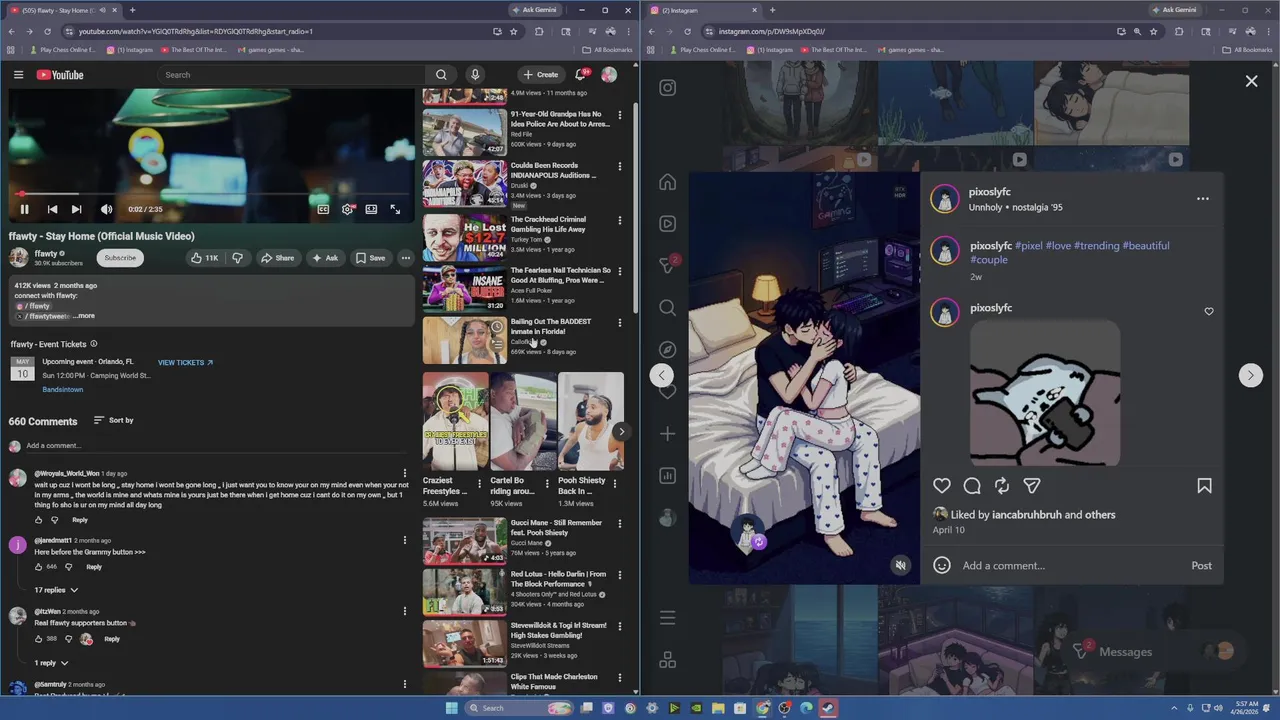Open Sort by comments dropdown
This screenshot has width=1280, height=720.
(113, 420)
